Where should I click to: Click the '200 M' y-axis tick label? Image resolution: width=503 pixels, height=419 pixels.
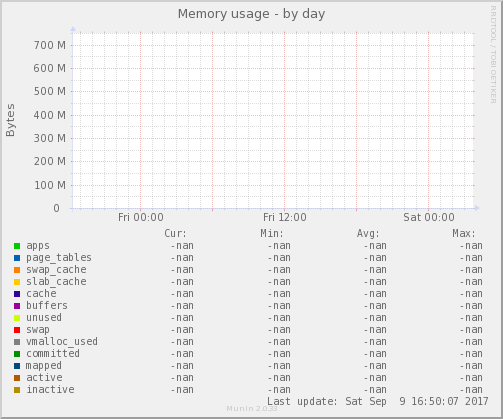tap(50, 162)
